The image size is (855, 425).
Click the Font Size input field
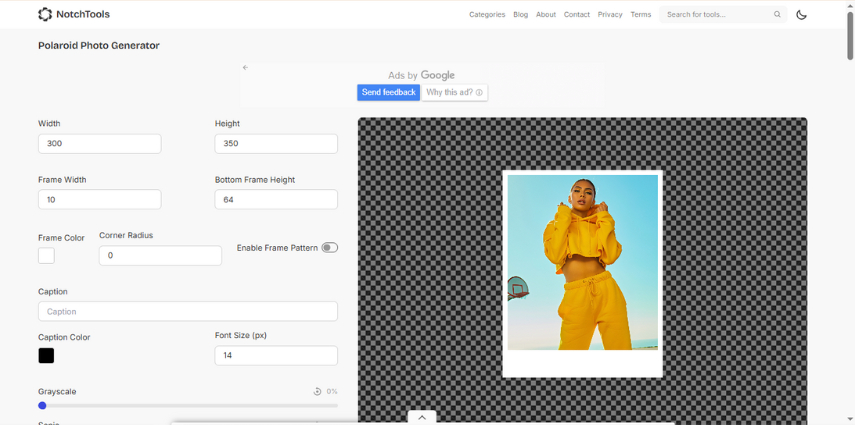click(x=276, y=355)
